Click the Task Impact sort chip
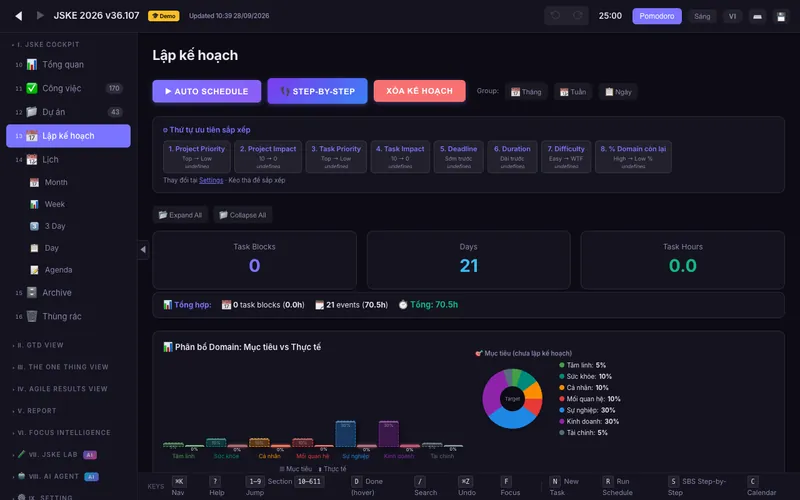Image resolution: width=800 pixels, height=500 pixels. pos(400,157)
